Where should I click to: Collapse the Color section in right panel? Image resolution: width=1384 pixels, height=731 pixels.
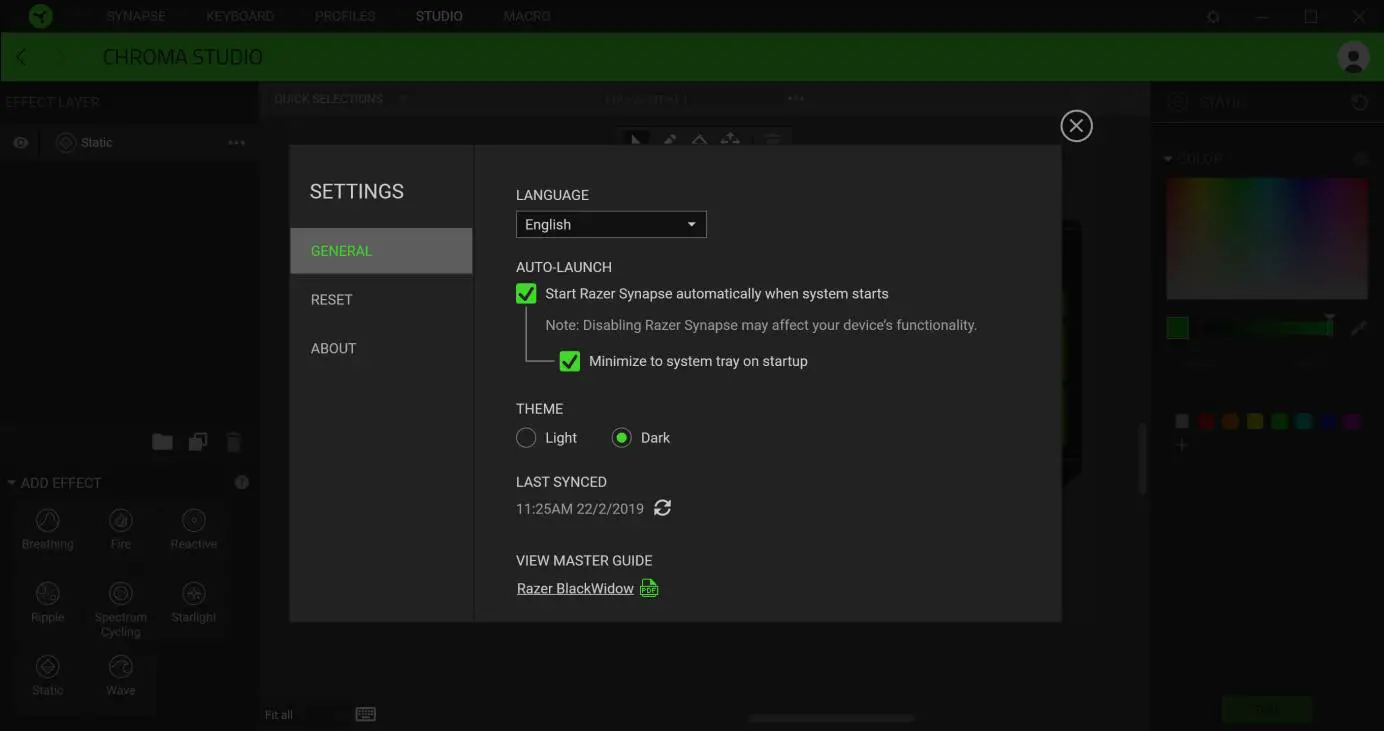click(x=1168, y=159)
